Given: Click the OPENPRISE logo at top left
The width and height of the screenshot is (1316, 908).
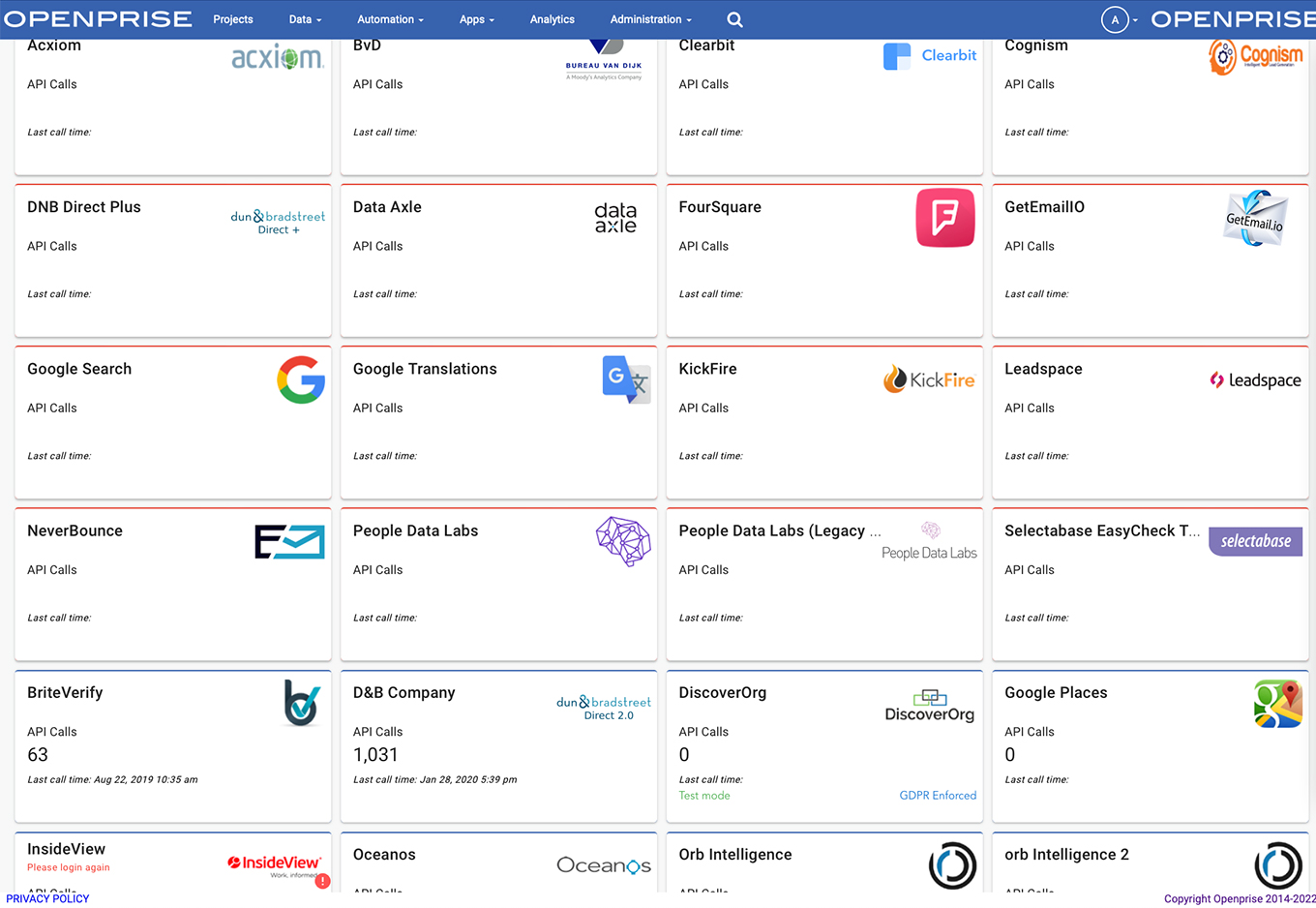Looking at the screenshot, I should click(x=98, y=19).
